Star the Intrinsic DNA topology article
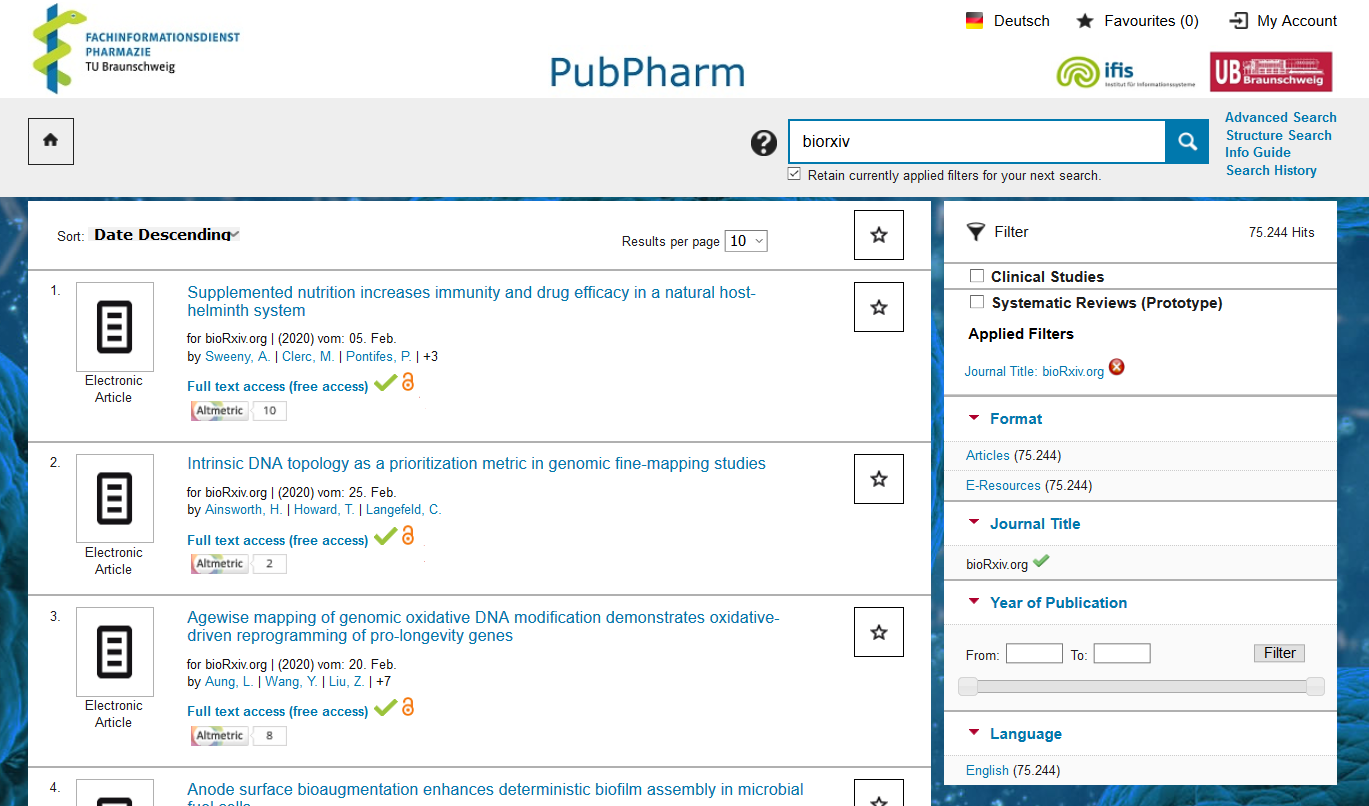Screen dimensions: 1369x806 pyautogui.click(x=879, y=479)
